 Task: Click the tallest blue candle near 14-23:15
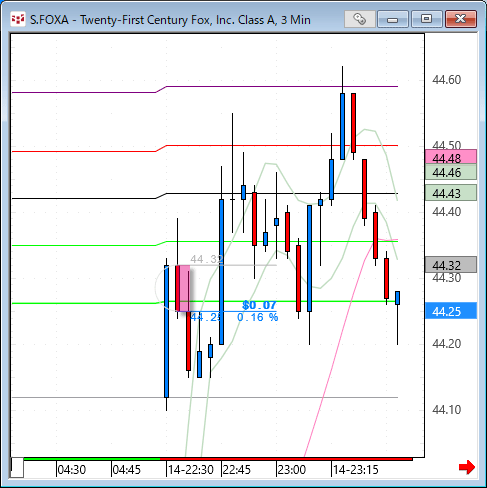342,126
